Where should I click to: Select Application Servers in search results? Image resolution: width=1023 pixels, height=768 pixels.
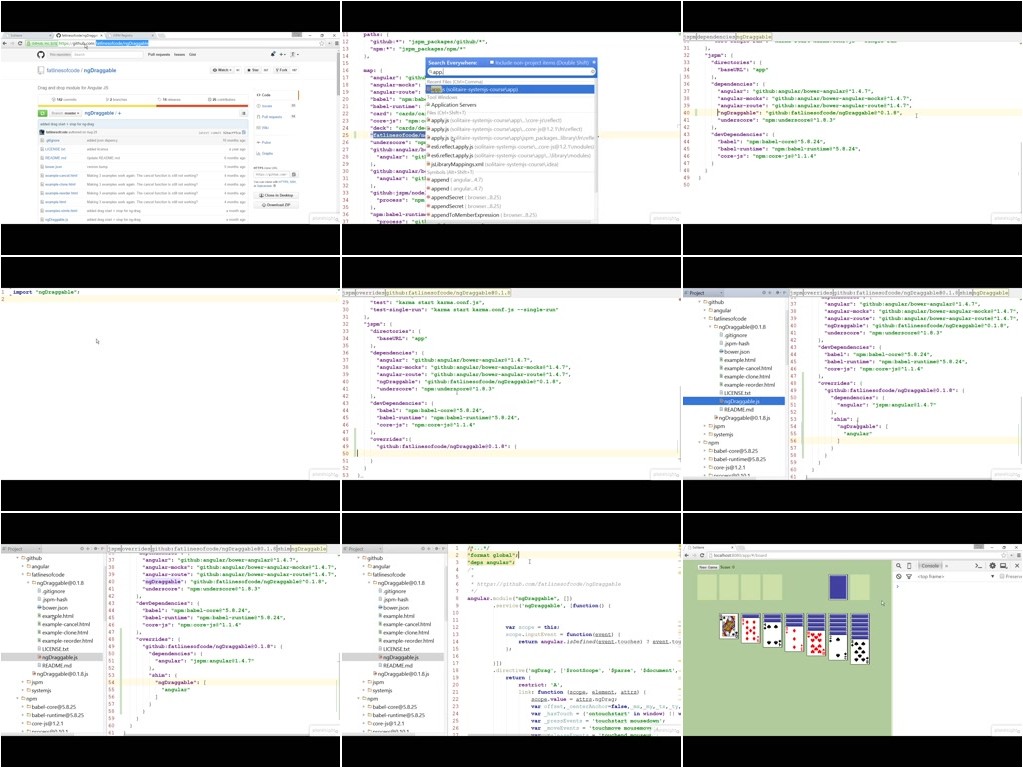click(x=453, y=104)
